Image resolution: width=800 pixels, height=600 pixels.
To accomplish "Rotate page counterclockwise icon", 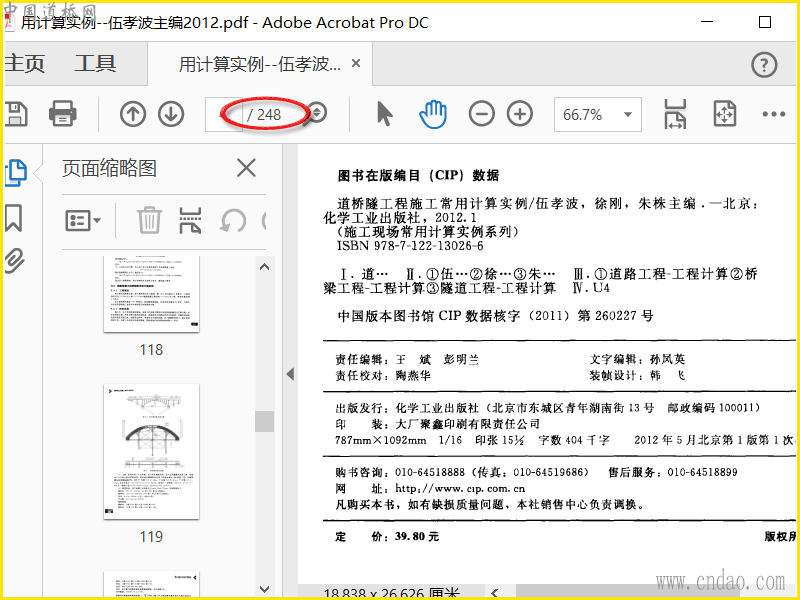I will pyautogui.click(x=233, y=221).
